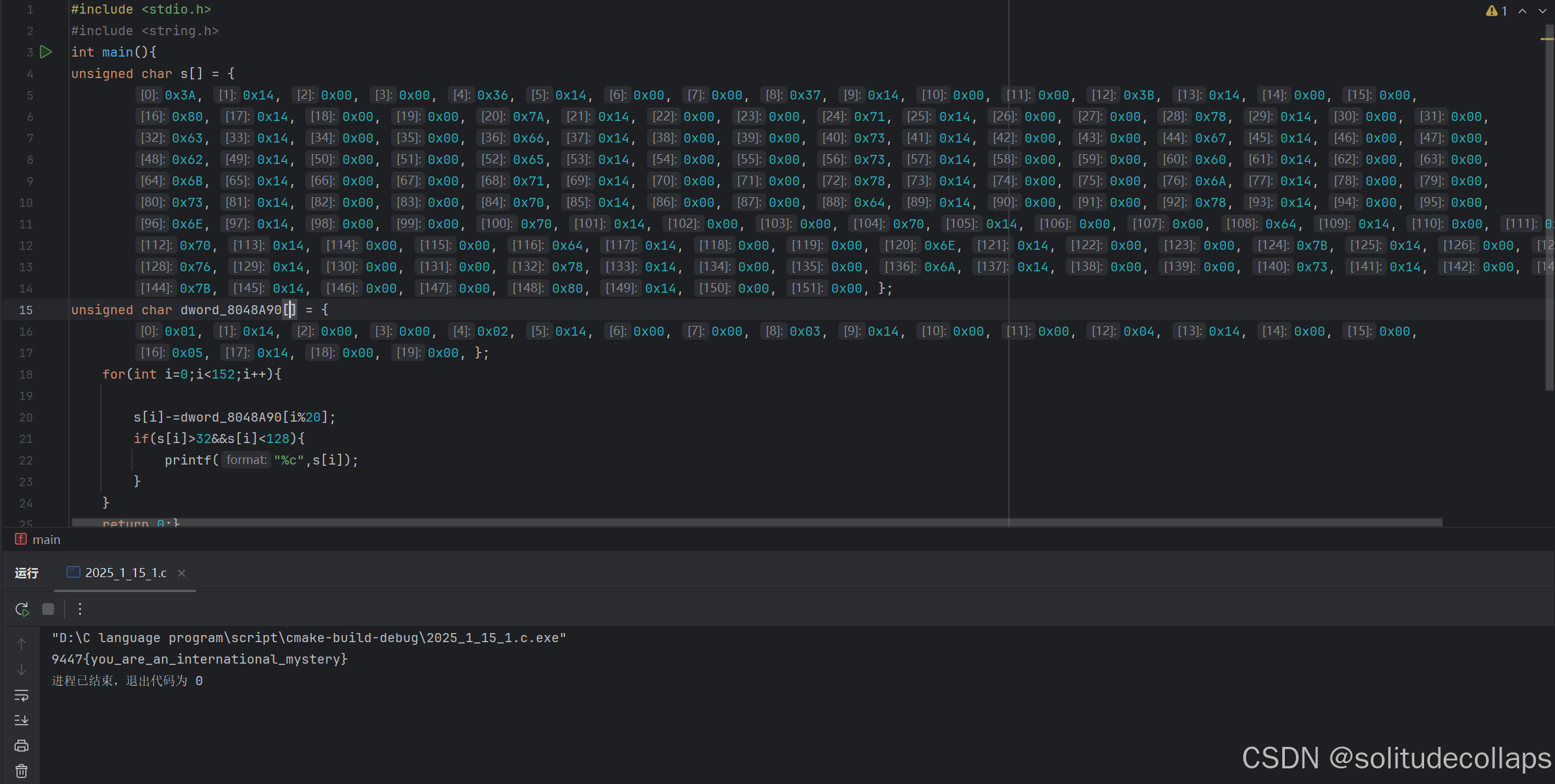
Task: Click the green run gutter icon beside main()
Action: click(x=46, y=52)
